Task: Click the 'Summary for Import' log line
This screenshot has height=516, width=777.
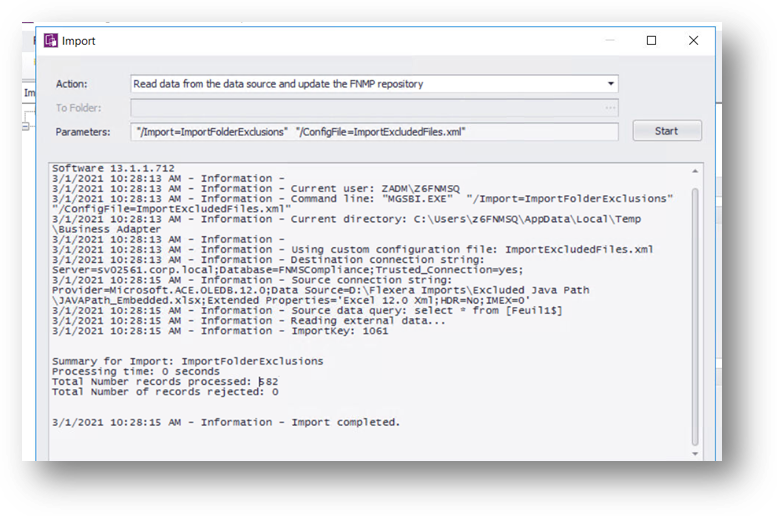Action: [x=187, y=361]
